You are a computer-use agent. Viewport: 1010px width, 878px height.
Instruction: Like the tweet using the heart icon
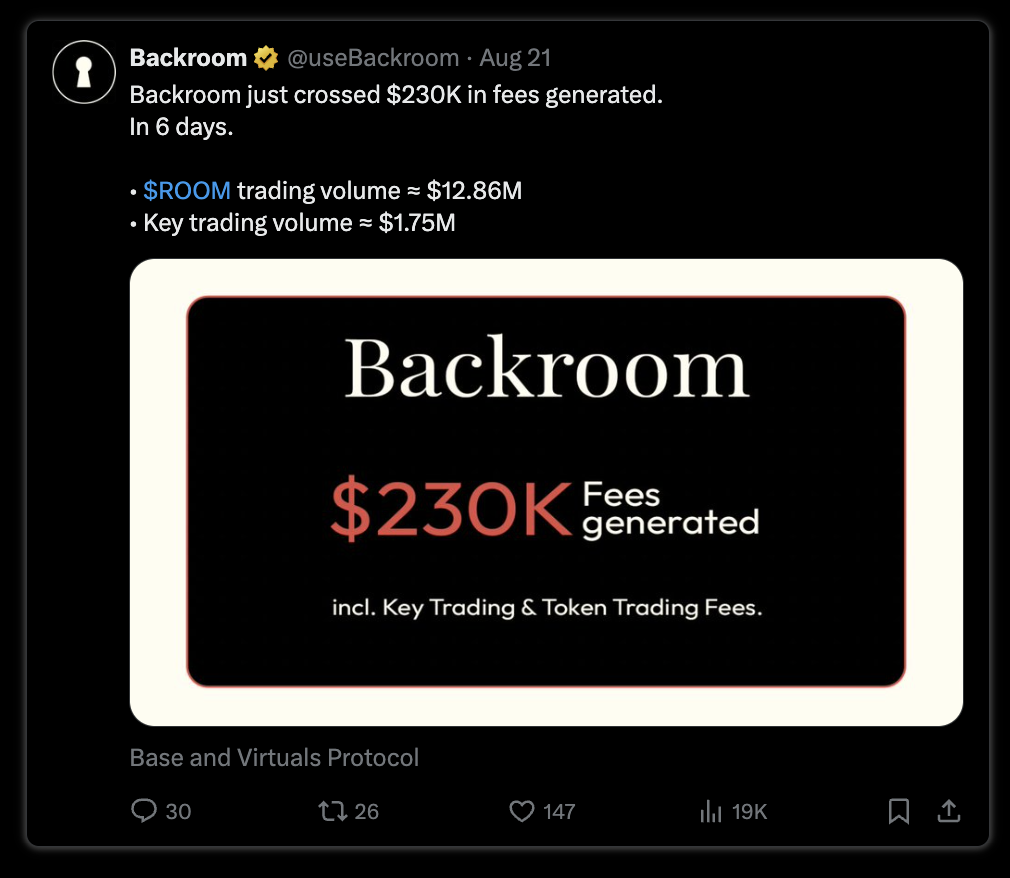522,811
